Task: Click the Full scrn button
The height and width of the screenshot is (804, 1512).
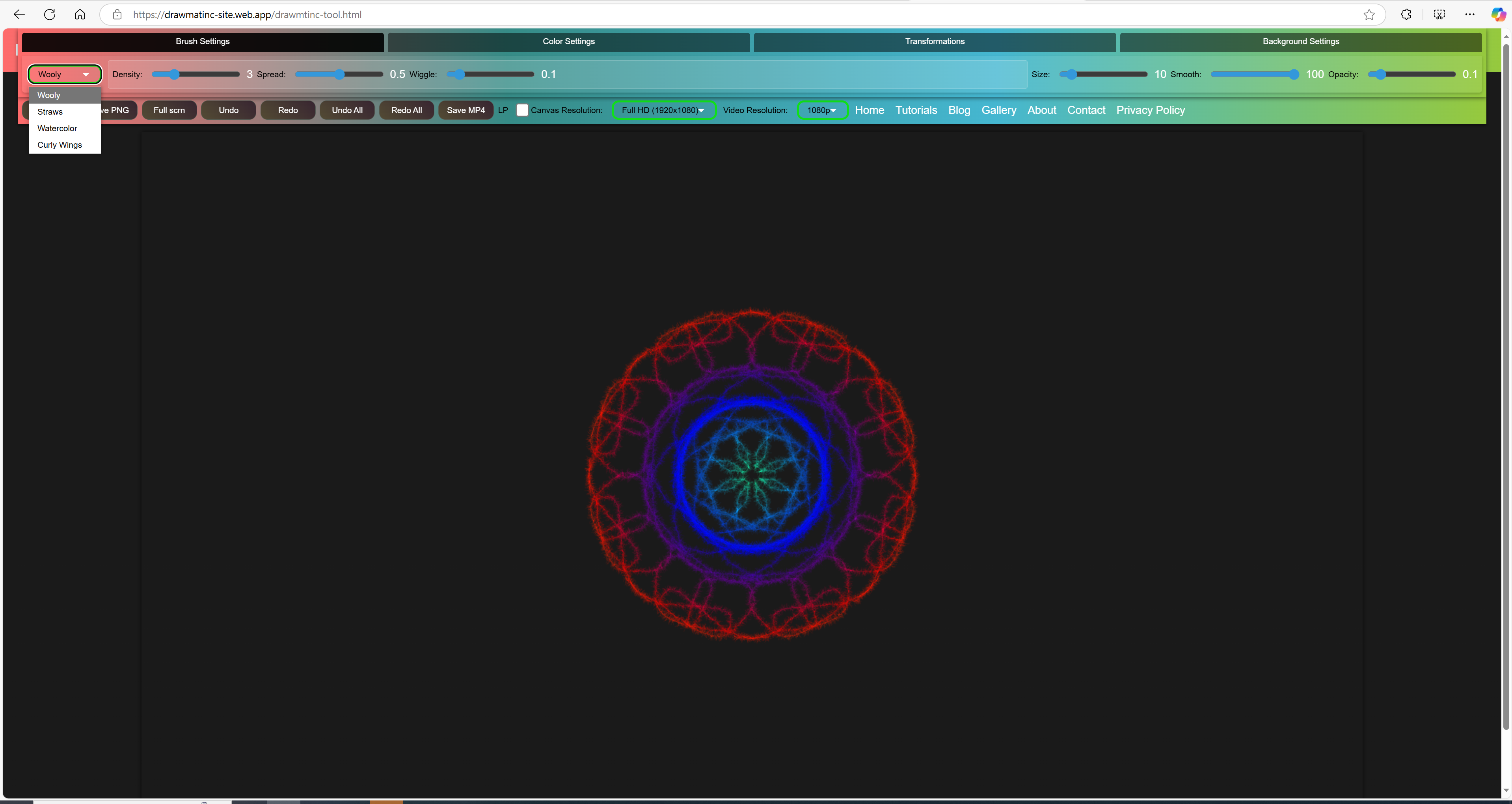Action: (169, 110)
